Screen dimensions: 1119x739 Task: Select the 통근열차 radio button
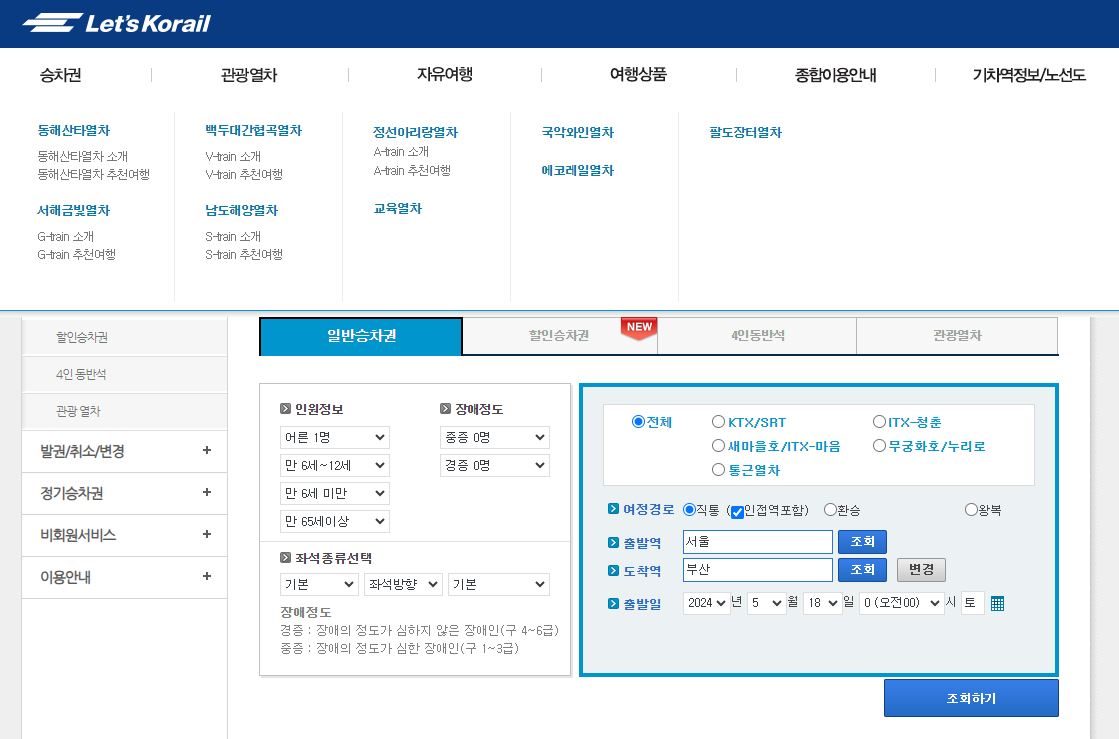coord(718,469)
